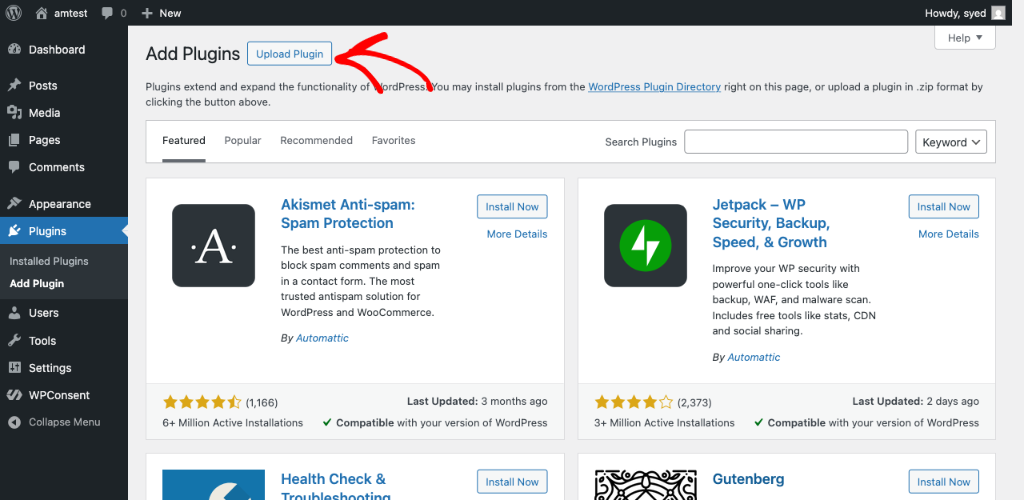Viewport: 1024px width, 500px height.
Task: Open the WordPress Plugin Directory link
Action: (654, 86)
